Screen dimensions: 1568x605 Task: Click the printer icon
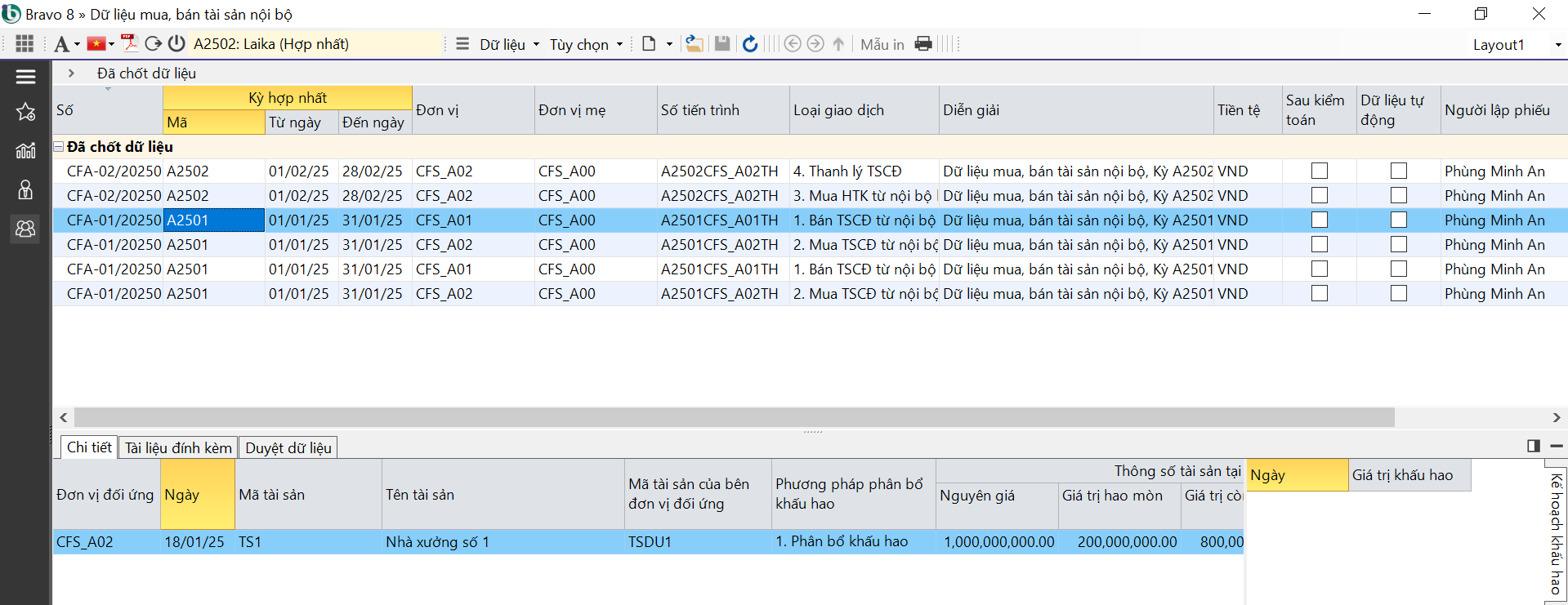coord(923,44)
